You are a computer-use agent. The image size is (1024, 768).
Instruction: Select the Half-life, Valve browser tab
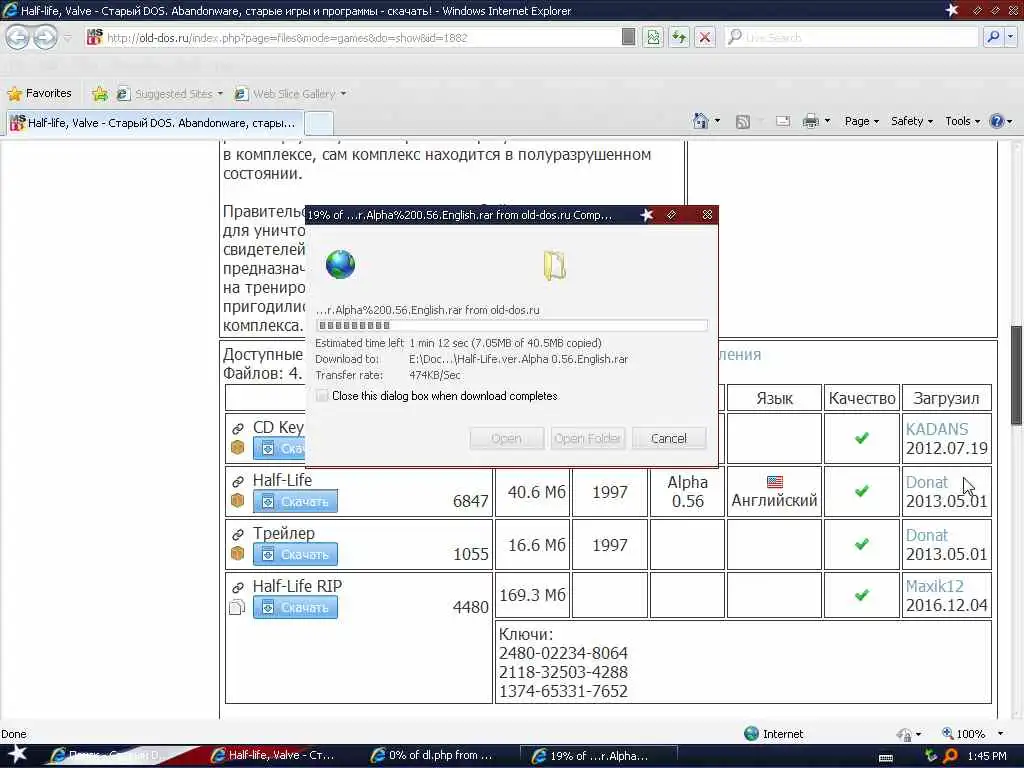click(154, 123)
